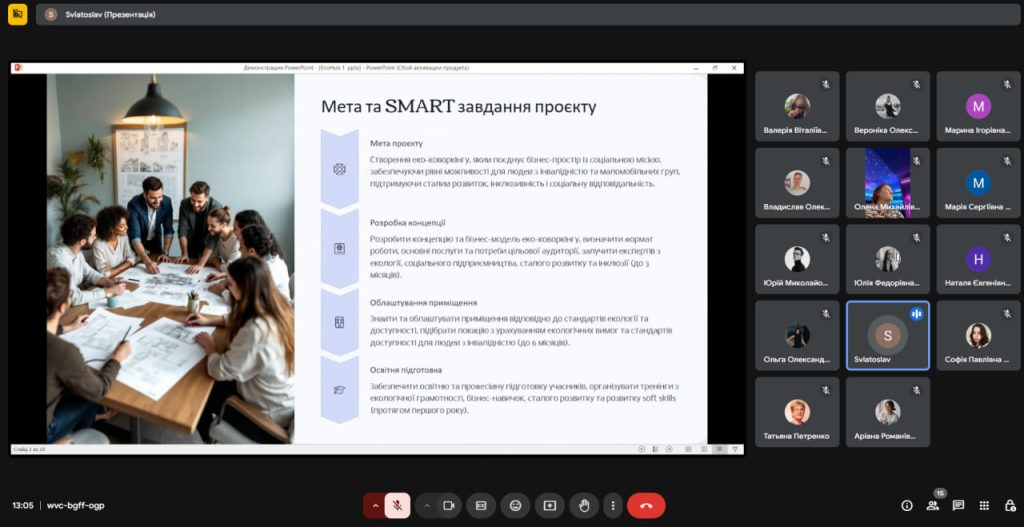Click the yellow Meet companion icon top-left
The height and width of the screenshot is (527, 1024).
click(17, 15)
